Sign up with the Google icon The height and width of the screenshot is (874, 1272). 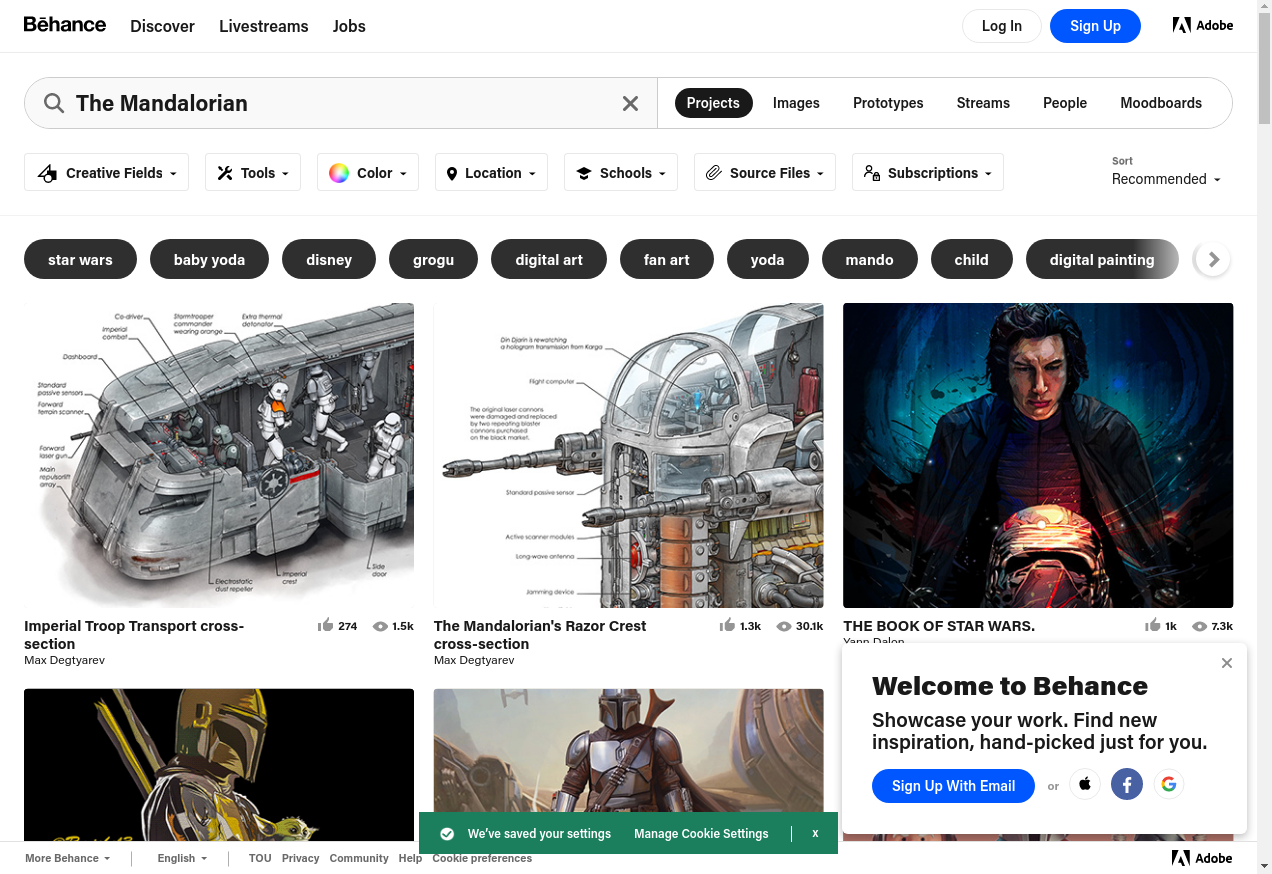pyautogui.click(x=1168, y=785)
